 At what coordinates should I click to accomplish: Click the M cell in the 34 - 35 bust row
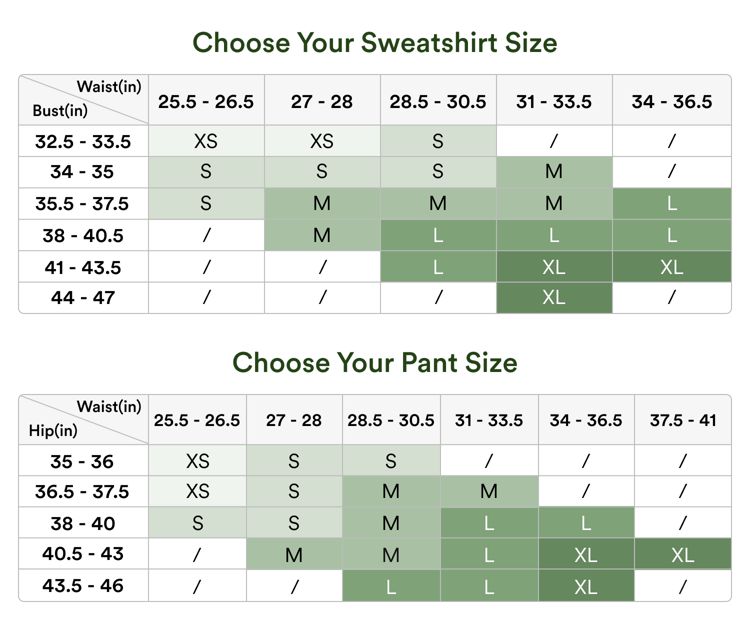pyautogui.click(x=554, y=172)
